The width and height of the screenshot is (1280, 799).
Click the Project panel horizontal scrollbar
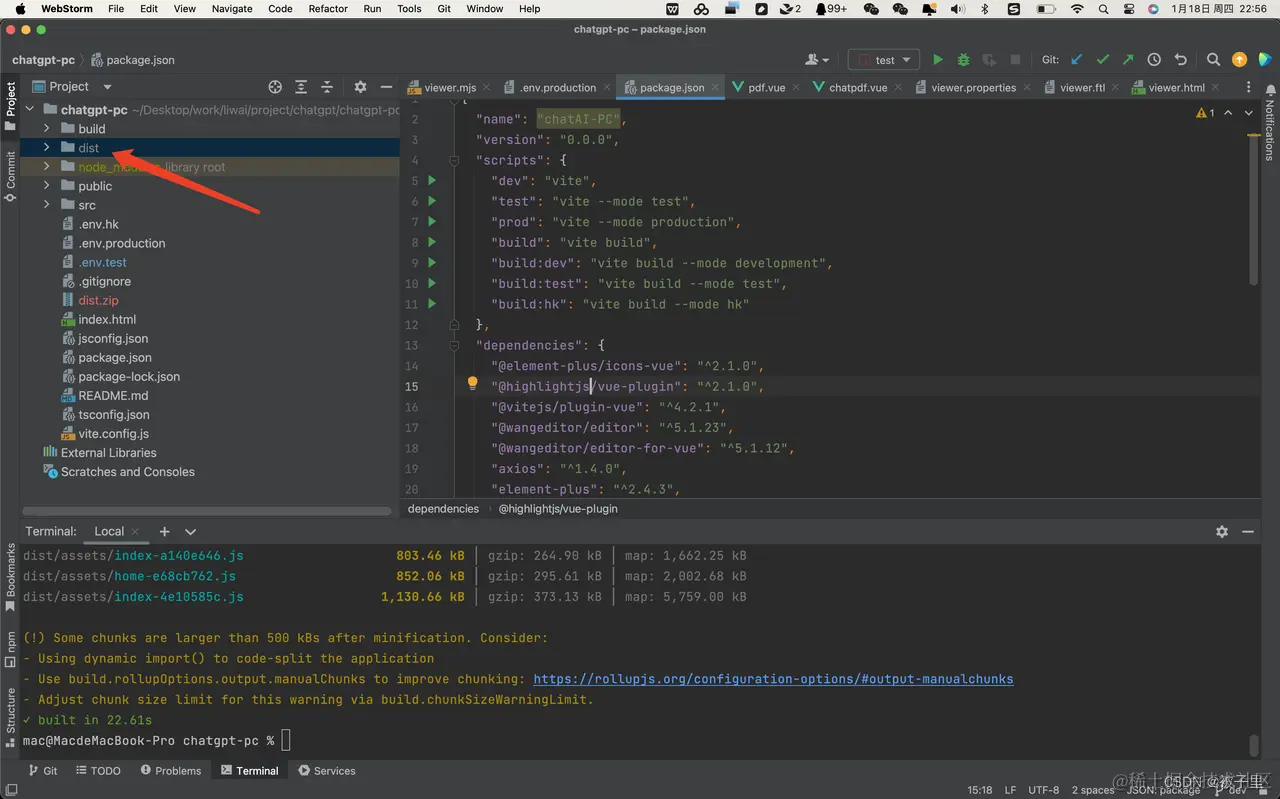click(207, 511)
